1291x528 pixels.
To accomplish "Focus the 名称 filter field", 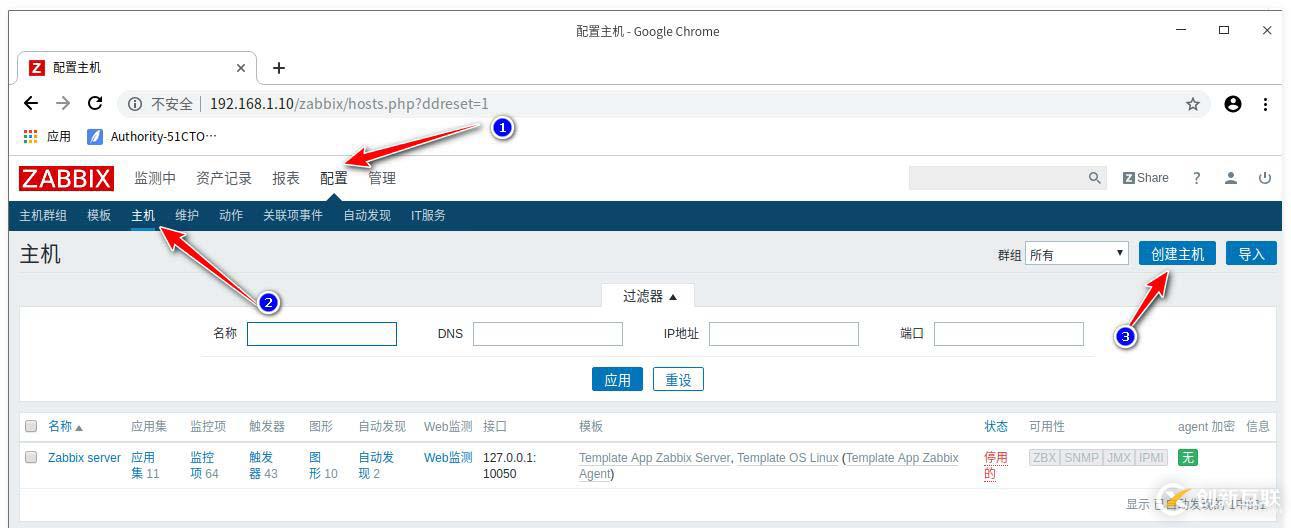I will pyautogui.click(x=322, y=334).
